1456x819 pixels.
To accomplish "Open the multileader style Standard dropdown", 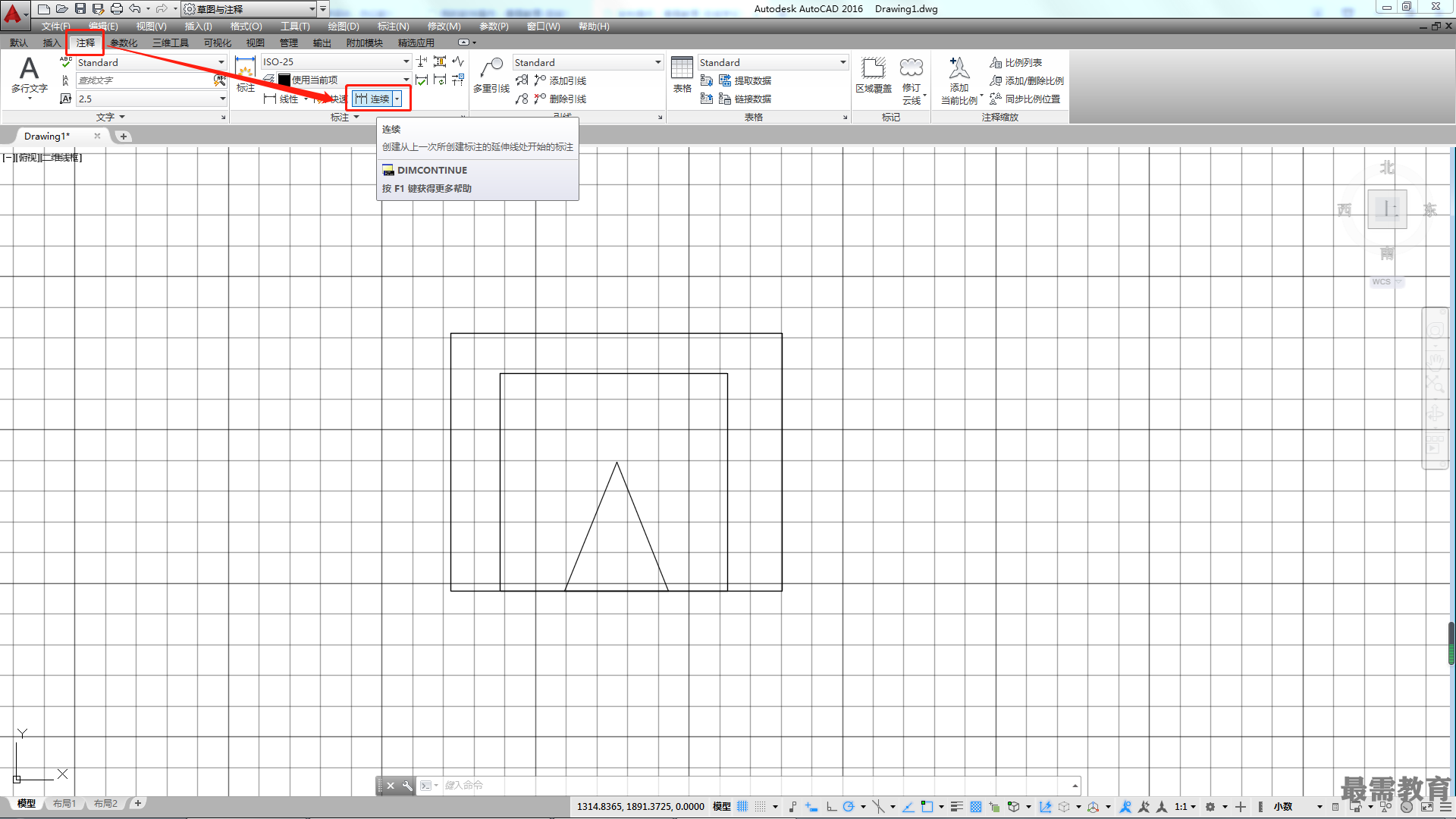I will coord(588,62).
